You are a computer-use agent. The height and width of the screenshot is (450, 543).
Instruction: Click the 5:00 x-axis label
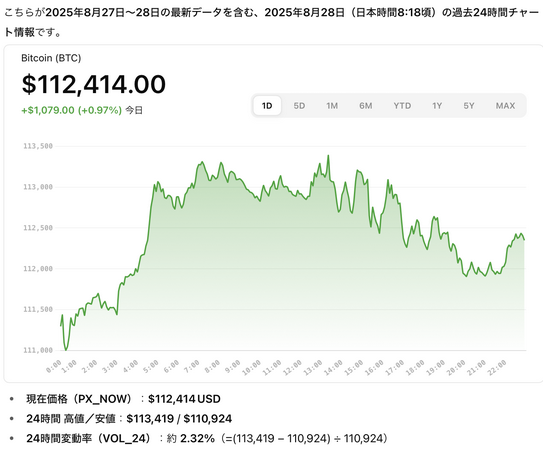click(x=151, y=367)
